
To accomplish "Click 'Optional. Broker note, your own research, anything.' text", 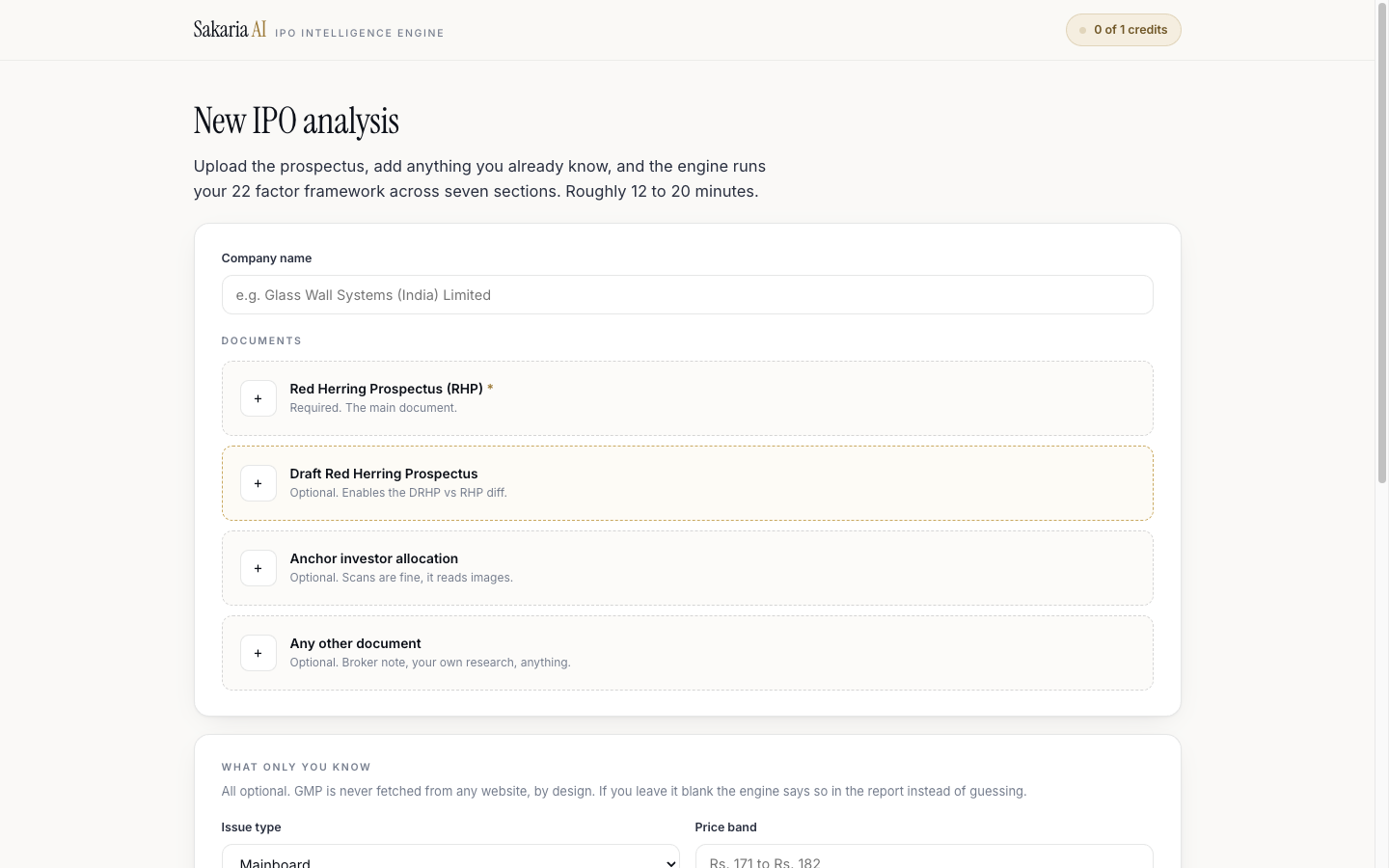I will tap(430, 663).
